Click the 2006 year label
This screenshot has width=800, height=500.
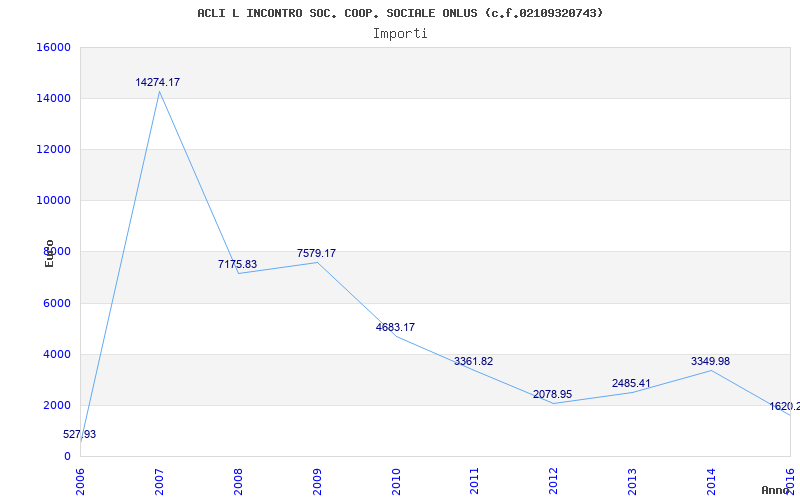click(x=80, y=481)
